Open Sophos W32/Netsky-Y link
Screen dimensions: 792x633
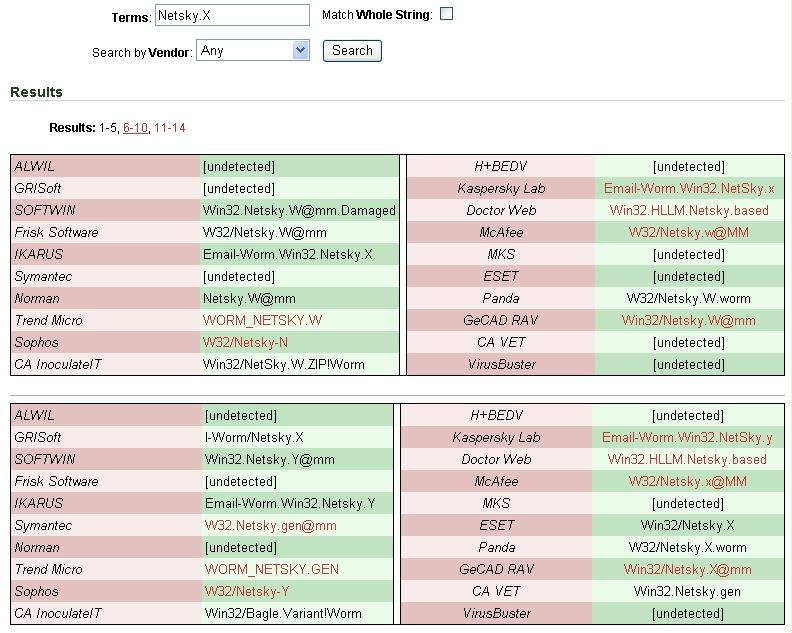pos(247,592)
